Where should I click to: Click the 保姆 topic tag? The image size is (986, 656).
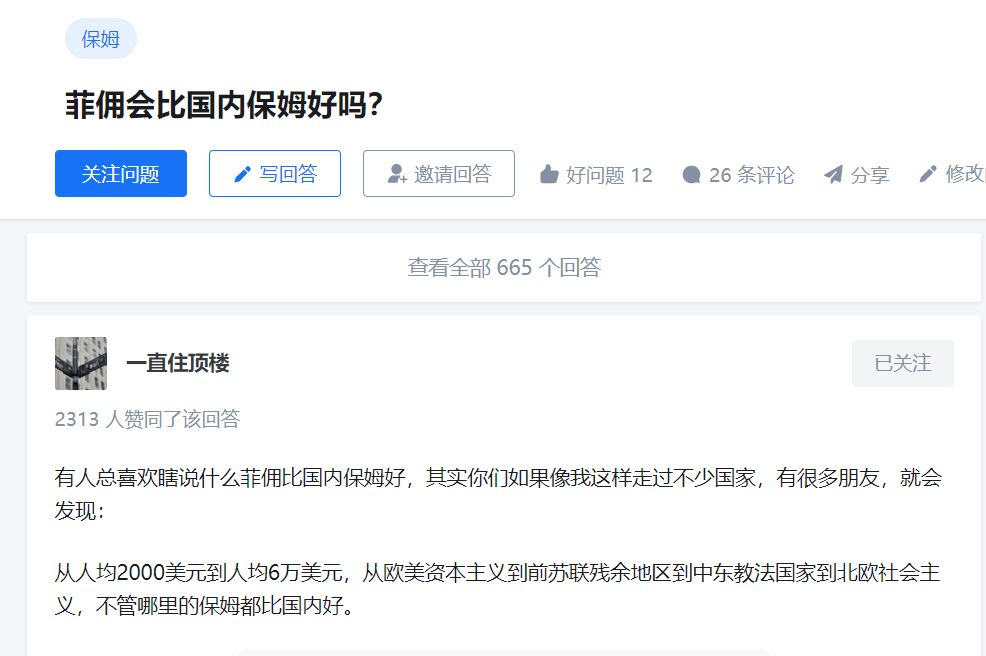(x=101, y=39)
